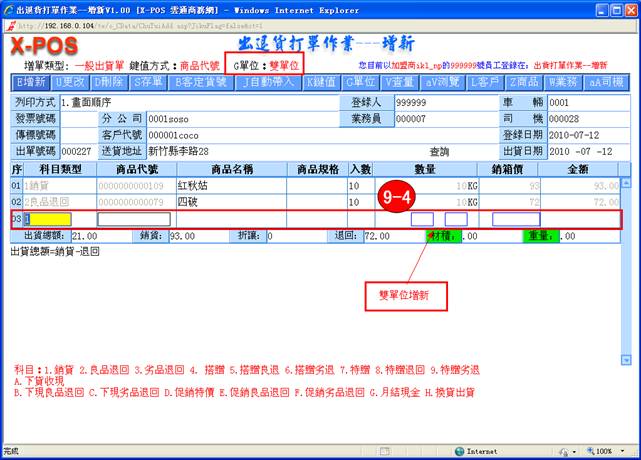This screenshot has height=460, width=641.
Task: Click the aV瀏覽 browse button
Action: pyautogui.click(x=443, y=81)
